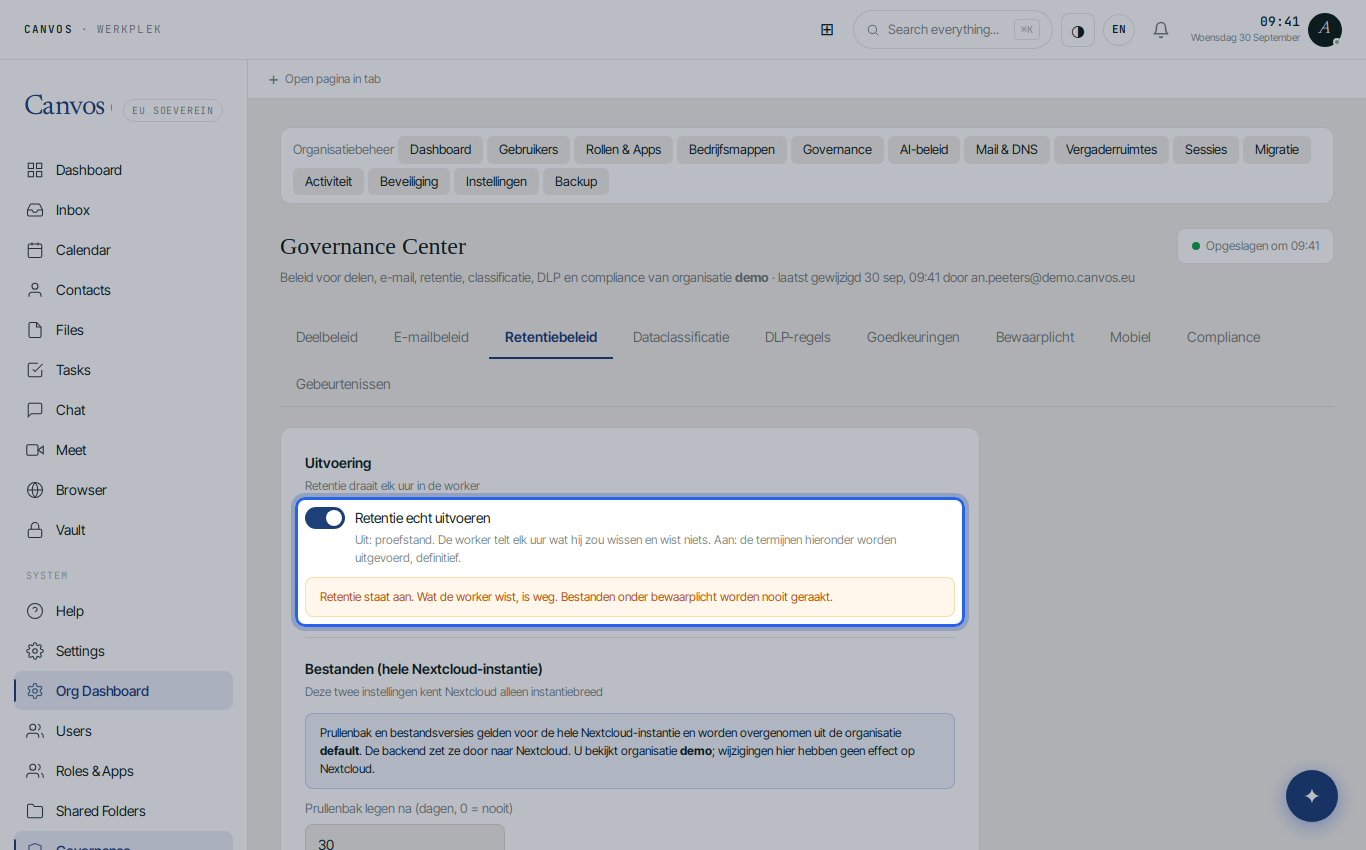Click the Search everything field
The image size is (1366, 850).
click(x=953, y=30)
